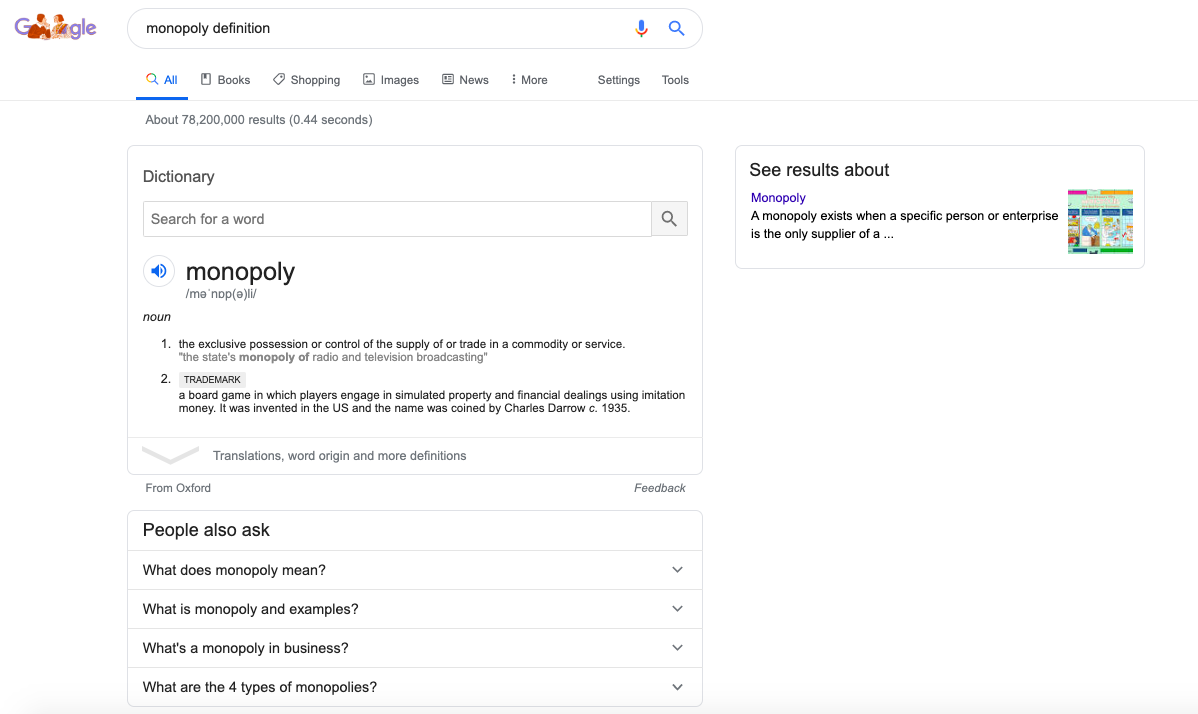Go to the News results tab
The image size is (1198, 714).
pyautogui.click(x=465, y=80)
